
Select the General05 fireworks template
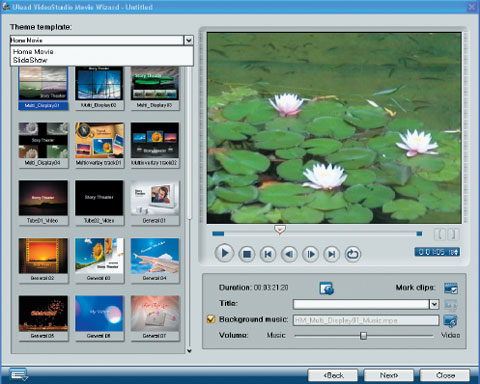[x=43, y=318]
